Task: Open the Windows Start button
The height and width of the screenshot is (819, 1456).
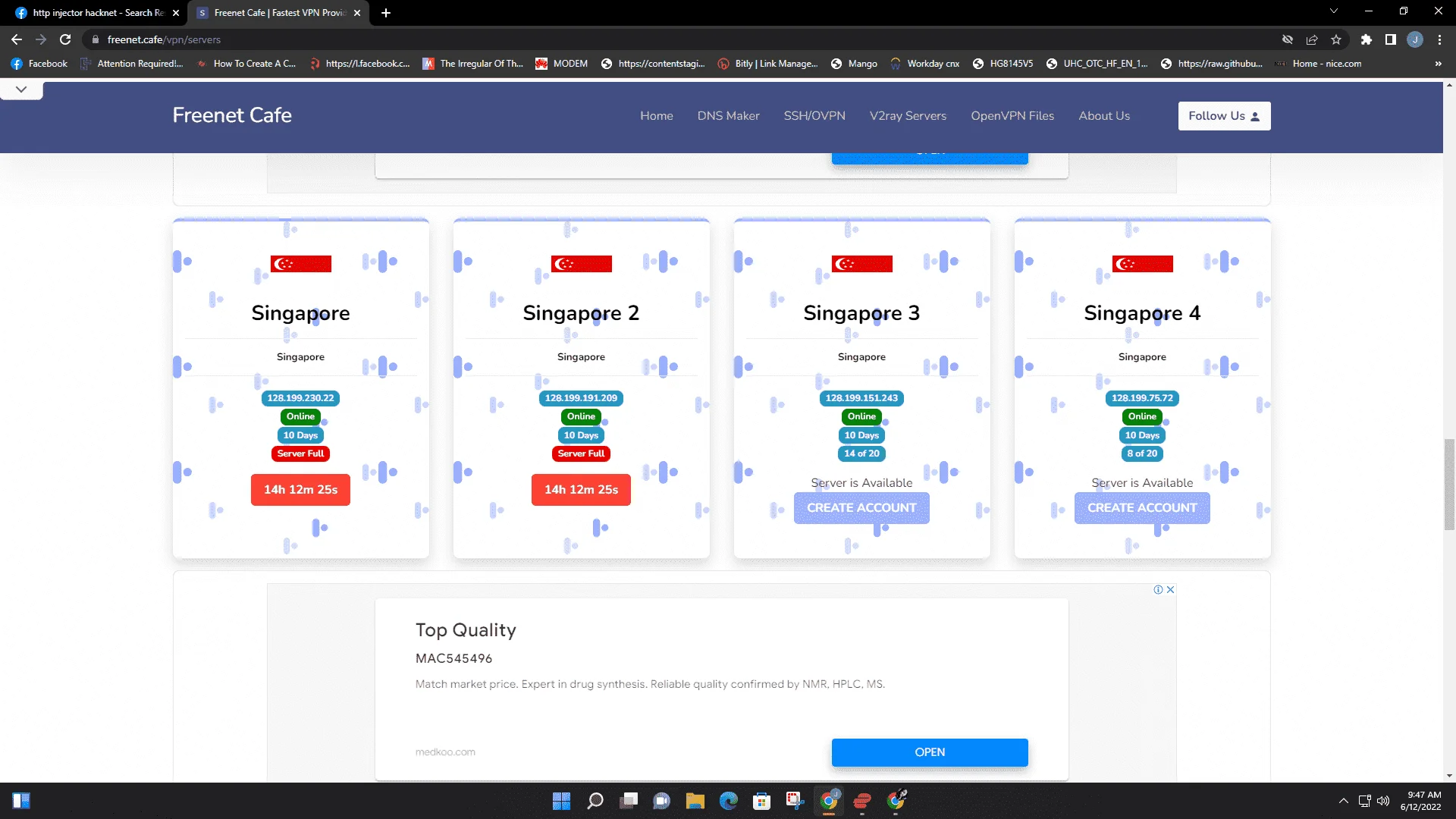Action: pyautogui.click(x=561, y=801)
